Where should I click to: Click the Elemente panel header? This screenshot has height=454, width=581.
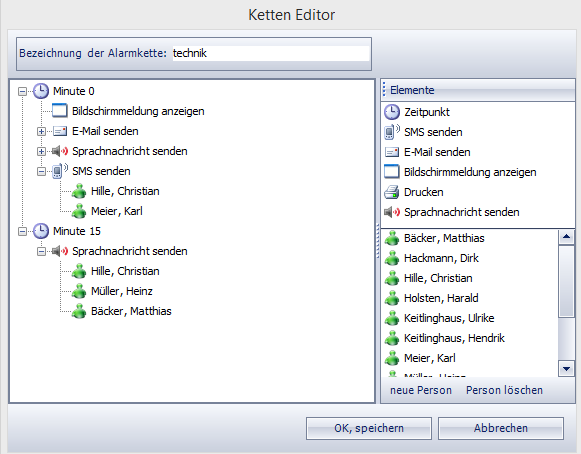pyautogui.click(x=478, y=90)
